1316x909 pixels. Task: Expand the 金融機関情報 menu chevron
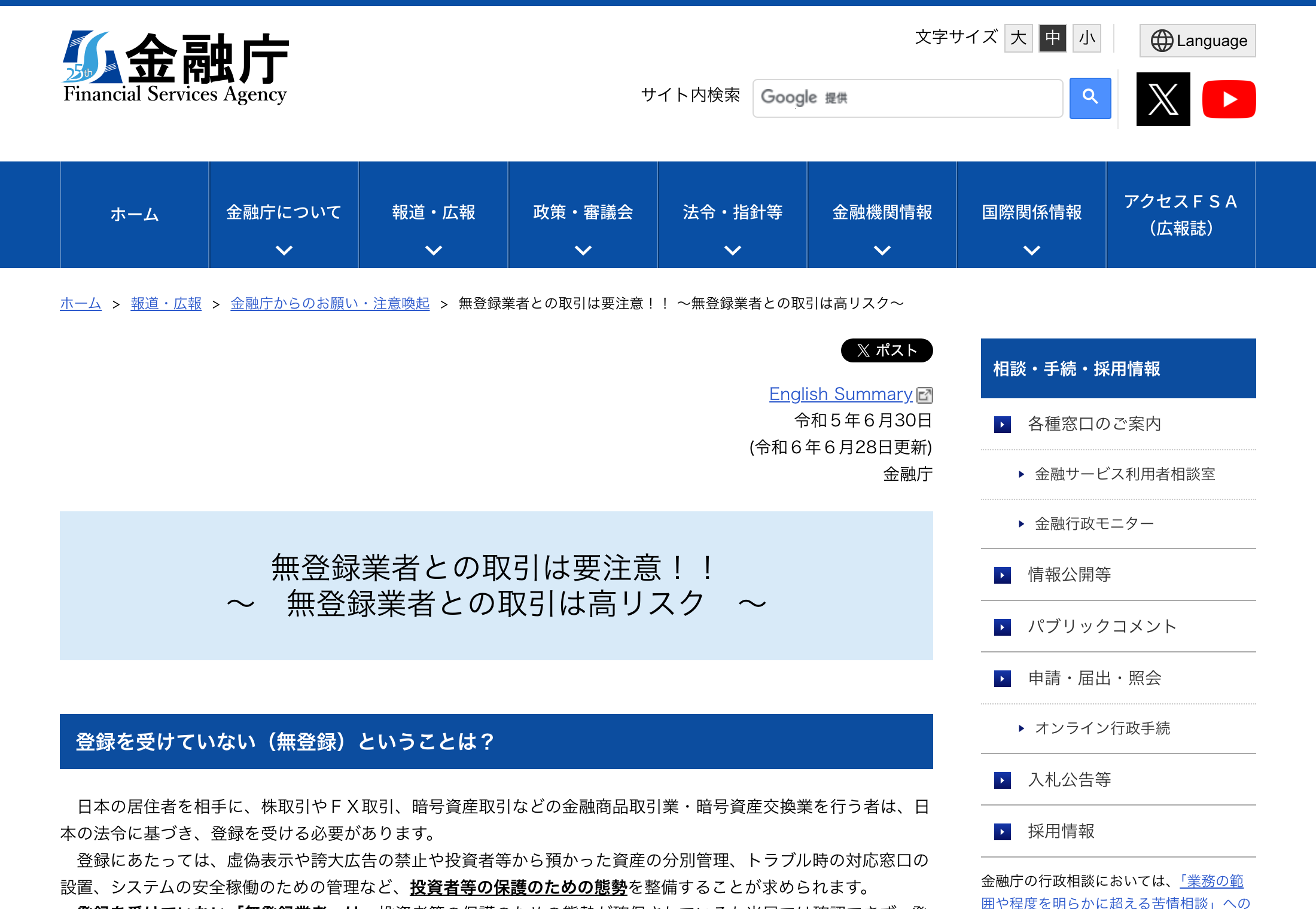[x=882, y=250]
